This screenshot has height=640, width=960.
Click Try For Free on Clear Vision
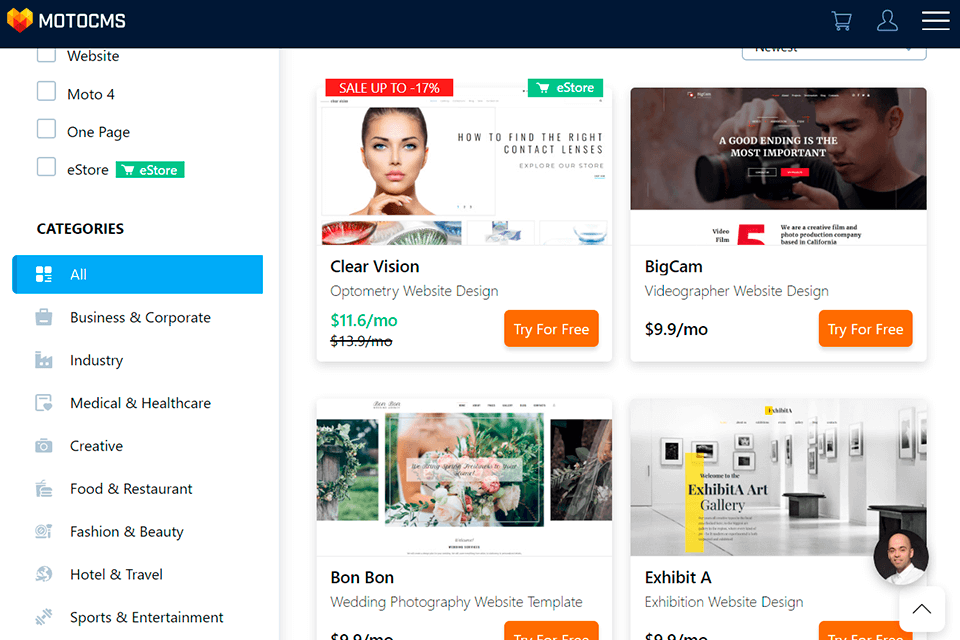pyautogui.click(x=551, y=329)
